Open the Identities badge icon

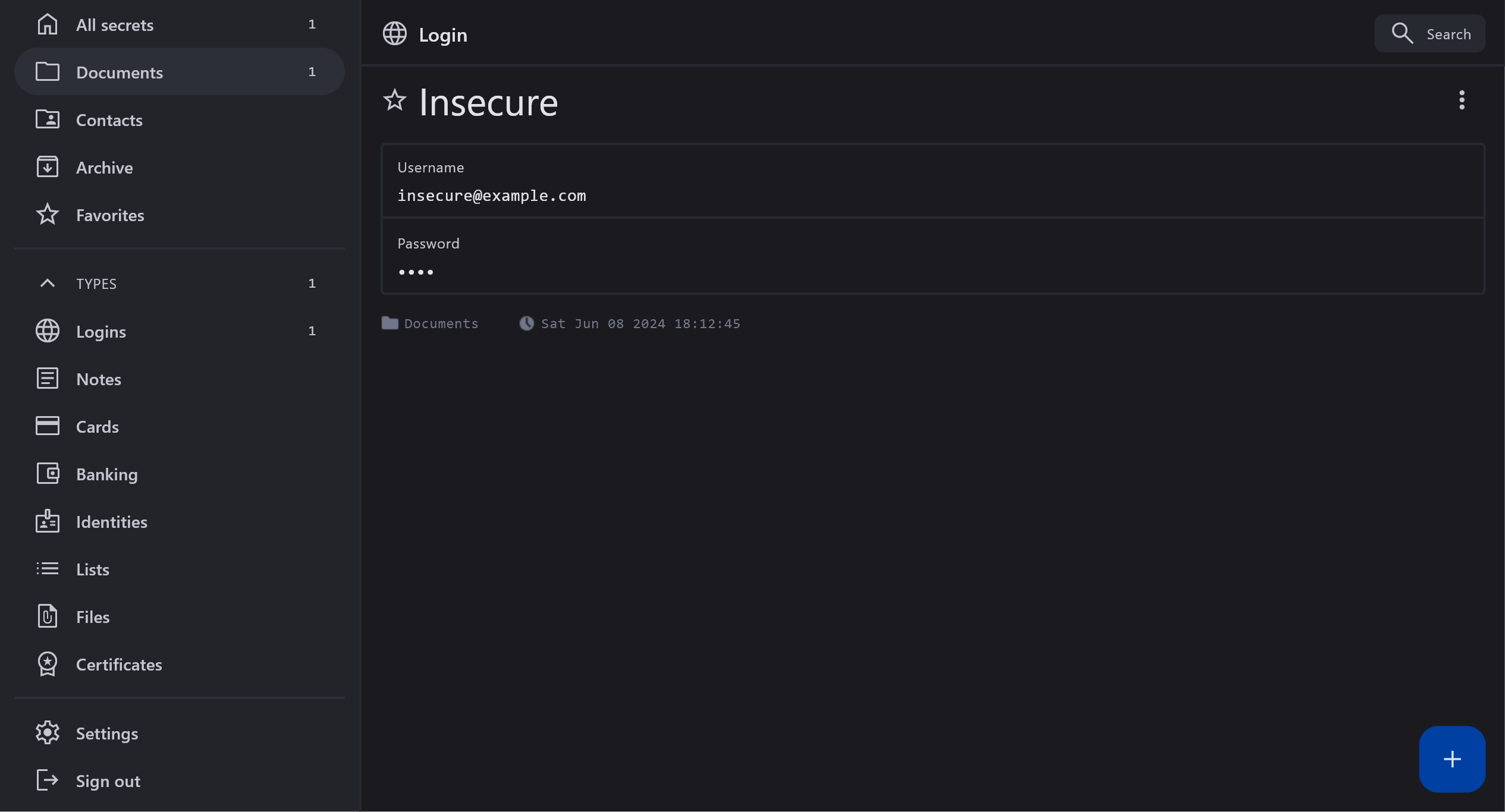(x=48, y=521)
